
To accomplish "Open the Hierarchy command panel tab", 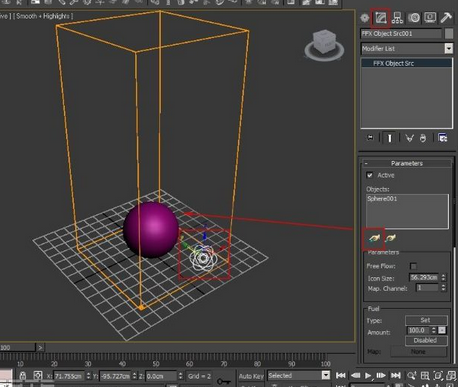I will (x=397, y=18).
